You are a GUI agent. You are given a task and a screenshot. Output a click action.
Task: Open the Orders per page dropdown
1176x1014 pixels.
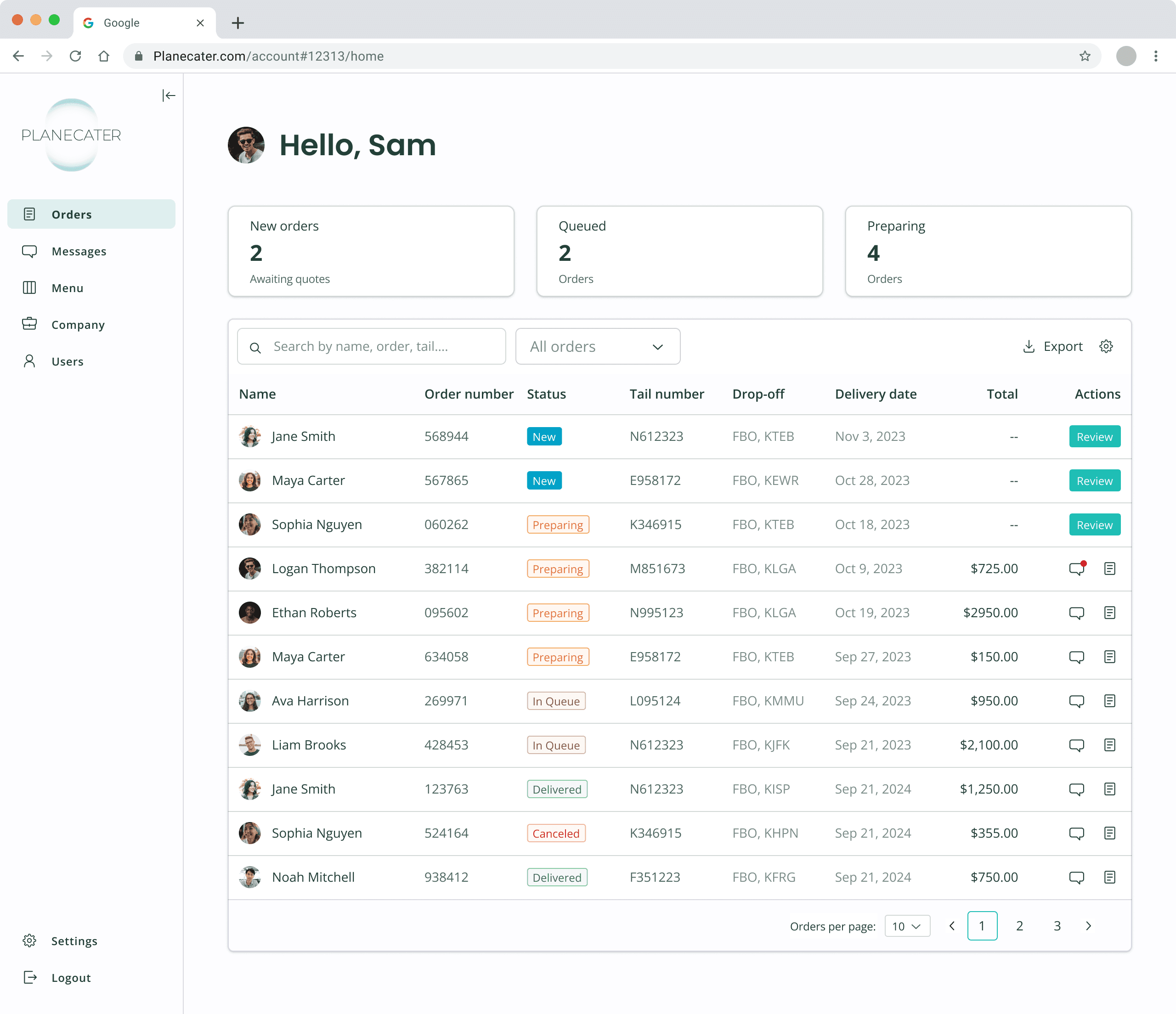coord(906,926)
